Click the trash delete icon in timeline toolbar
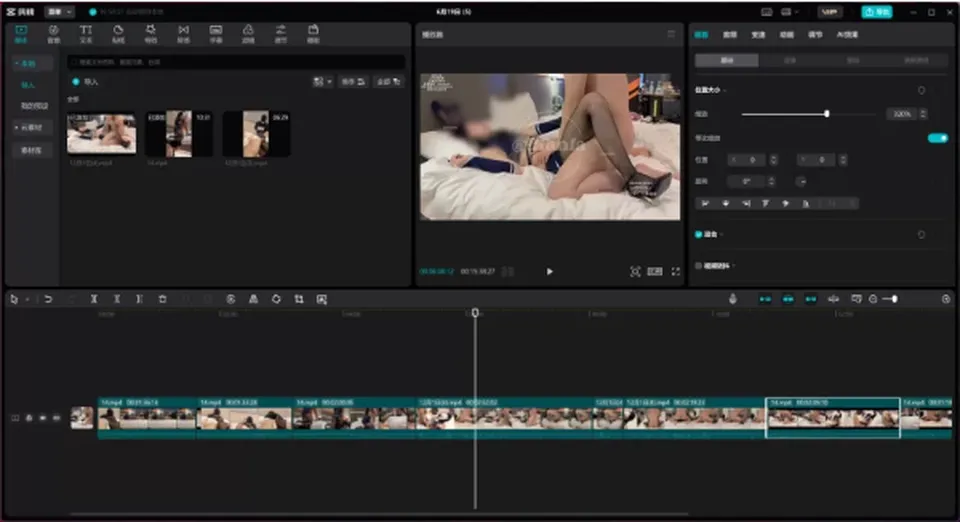The width and height of the screenshot is (960, 522). point(162,299)
